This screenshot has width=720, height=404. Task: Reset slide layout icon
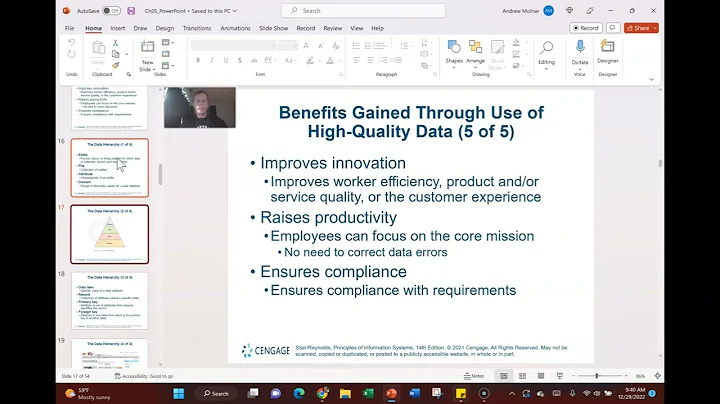click(165, 54)
